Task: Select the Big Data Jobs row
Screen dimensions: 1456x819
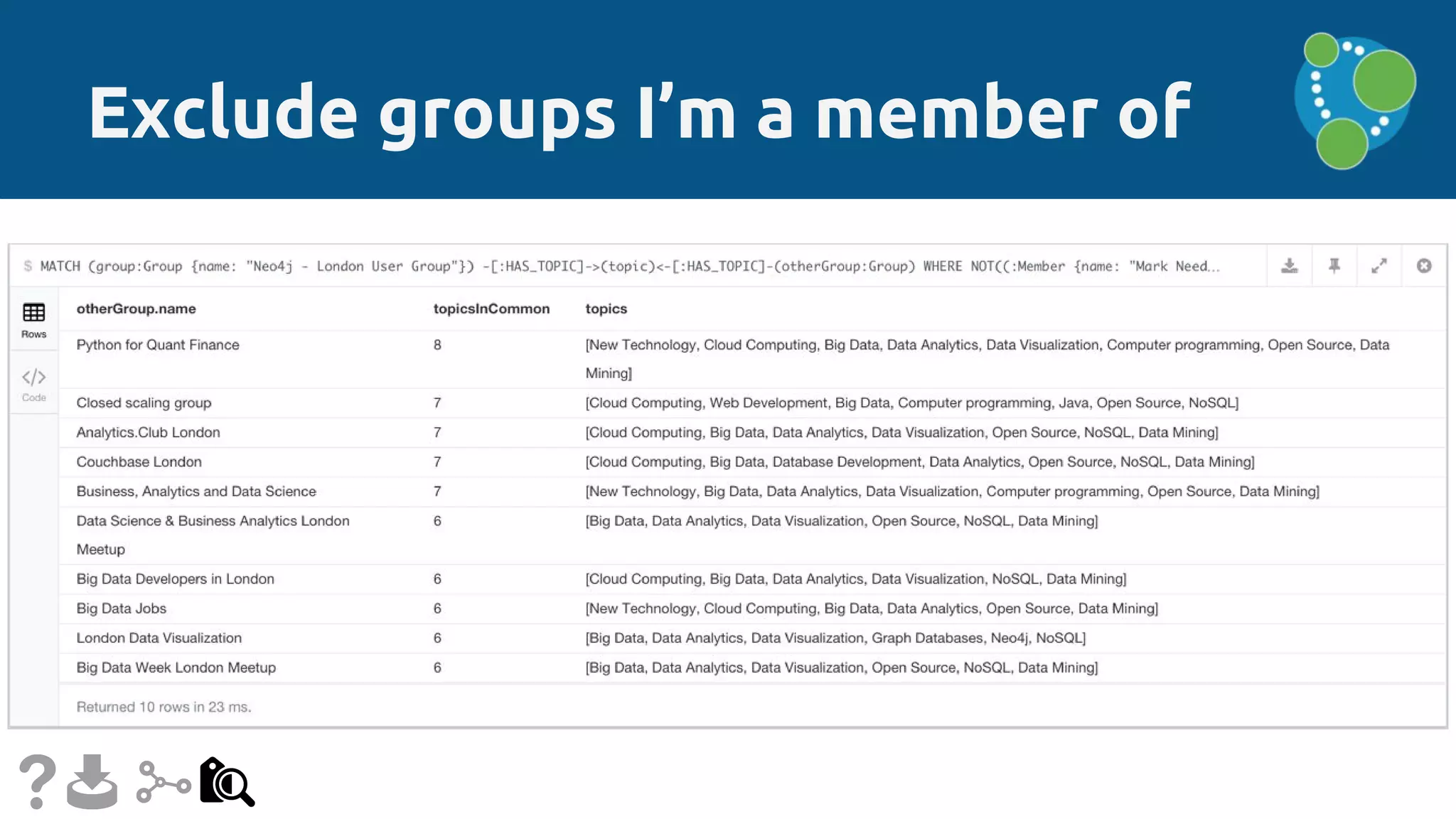Action: pos(752,609)
